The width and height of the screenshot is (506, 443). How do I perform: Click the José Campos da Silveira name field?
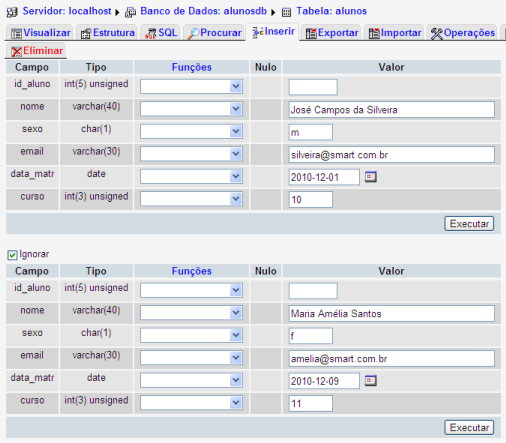click(x=392, y=110)
